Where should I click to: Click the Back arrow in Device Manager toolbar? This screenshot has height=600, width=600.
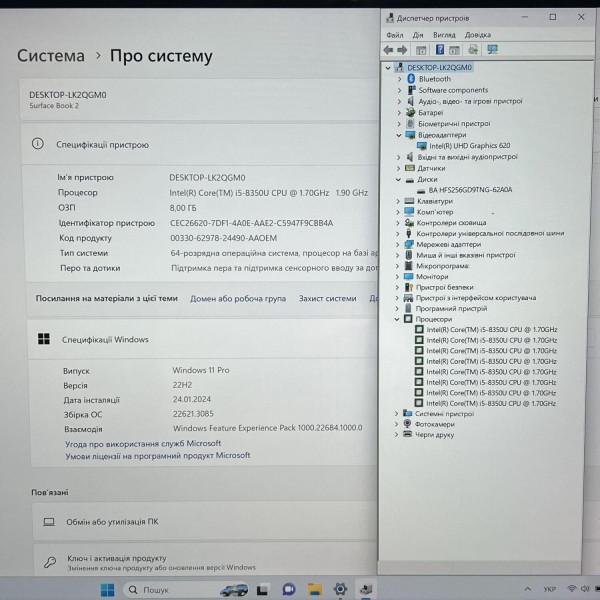tap(388, 50)
